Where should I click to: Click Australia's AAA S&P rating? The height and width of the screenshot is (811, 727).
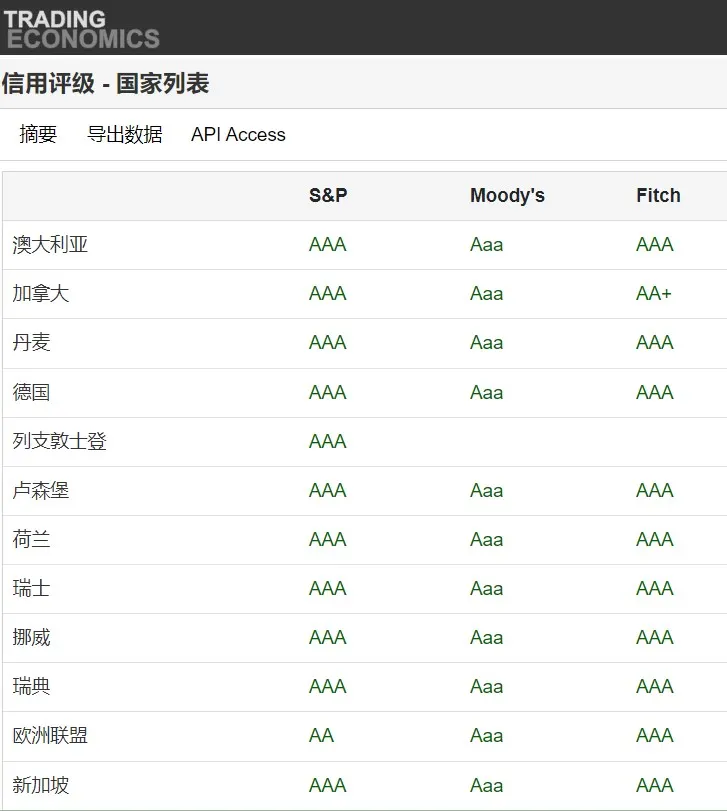[x=327, y=244]
